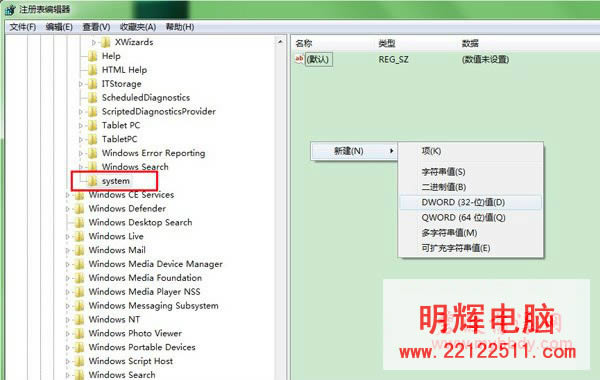
Task: Click the ITStorage folder icon
Action: coord(92,84)
